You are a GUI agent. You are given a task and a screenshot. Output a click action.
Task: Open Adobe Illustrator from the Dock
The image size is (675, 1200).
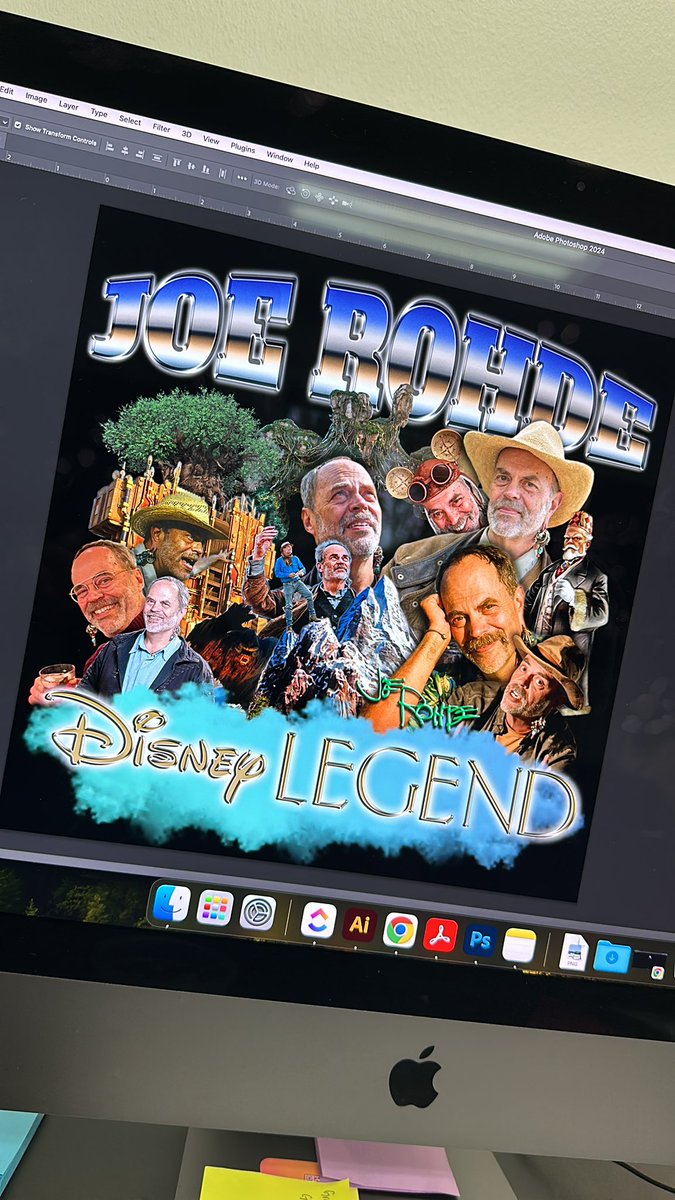(x=359, y=925)
